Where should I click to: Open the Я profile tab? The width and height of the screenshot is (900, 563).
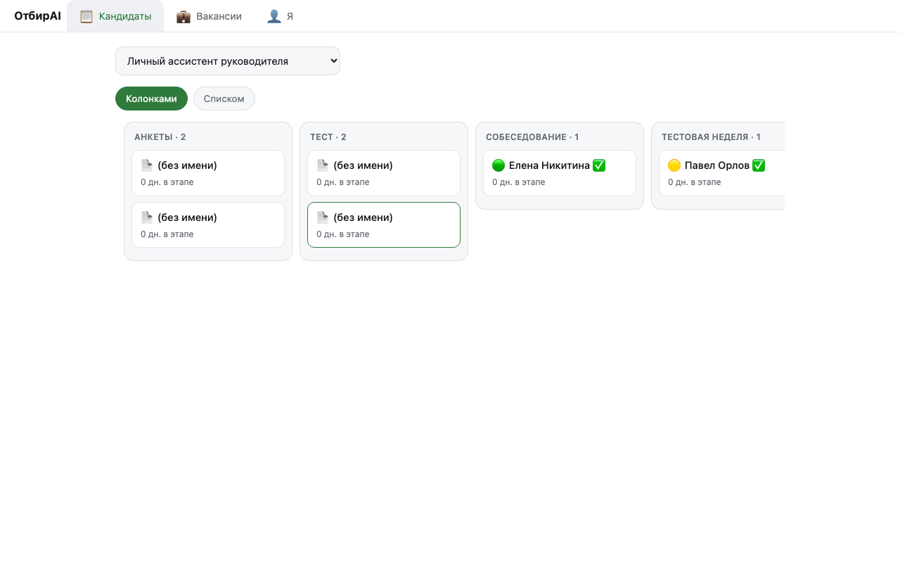(280, 16)
